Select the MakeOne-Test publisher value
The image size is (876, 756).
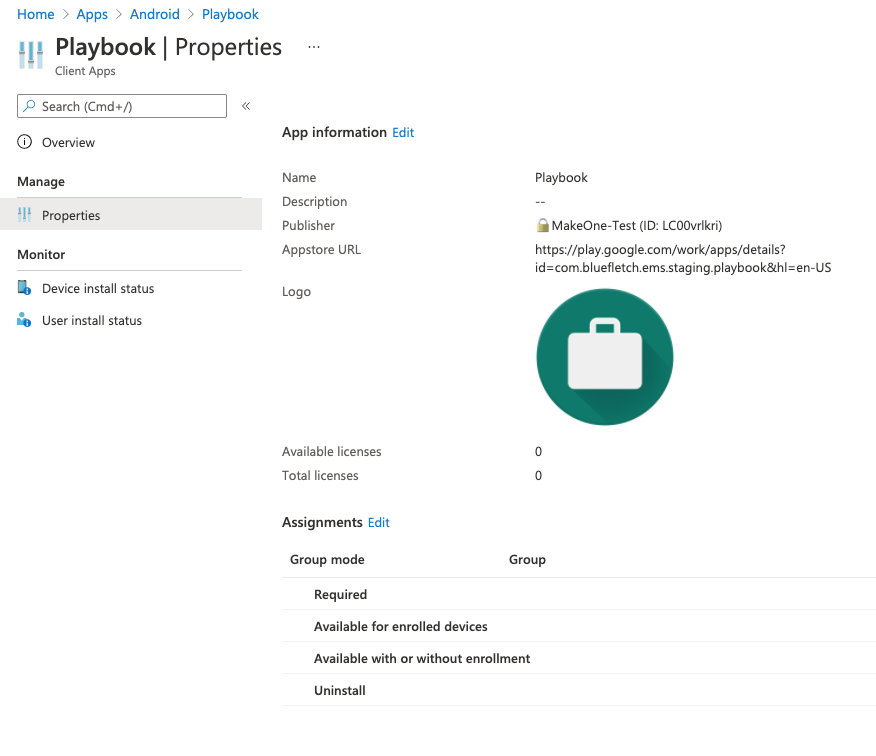(x=637, y=225)
